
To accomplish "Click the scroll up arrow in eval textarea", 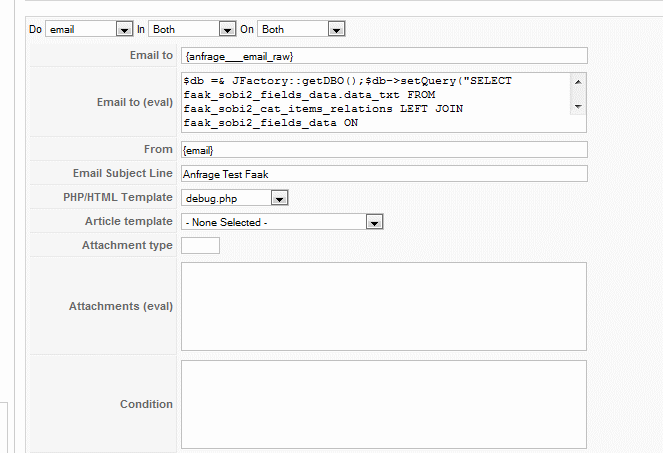I will (x=578, y=82).
